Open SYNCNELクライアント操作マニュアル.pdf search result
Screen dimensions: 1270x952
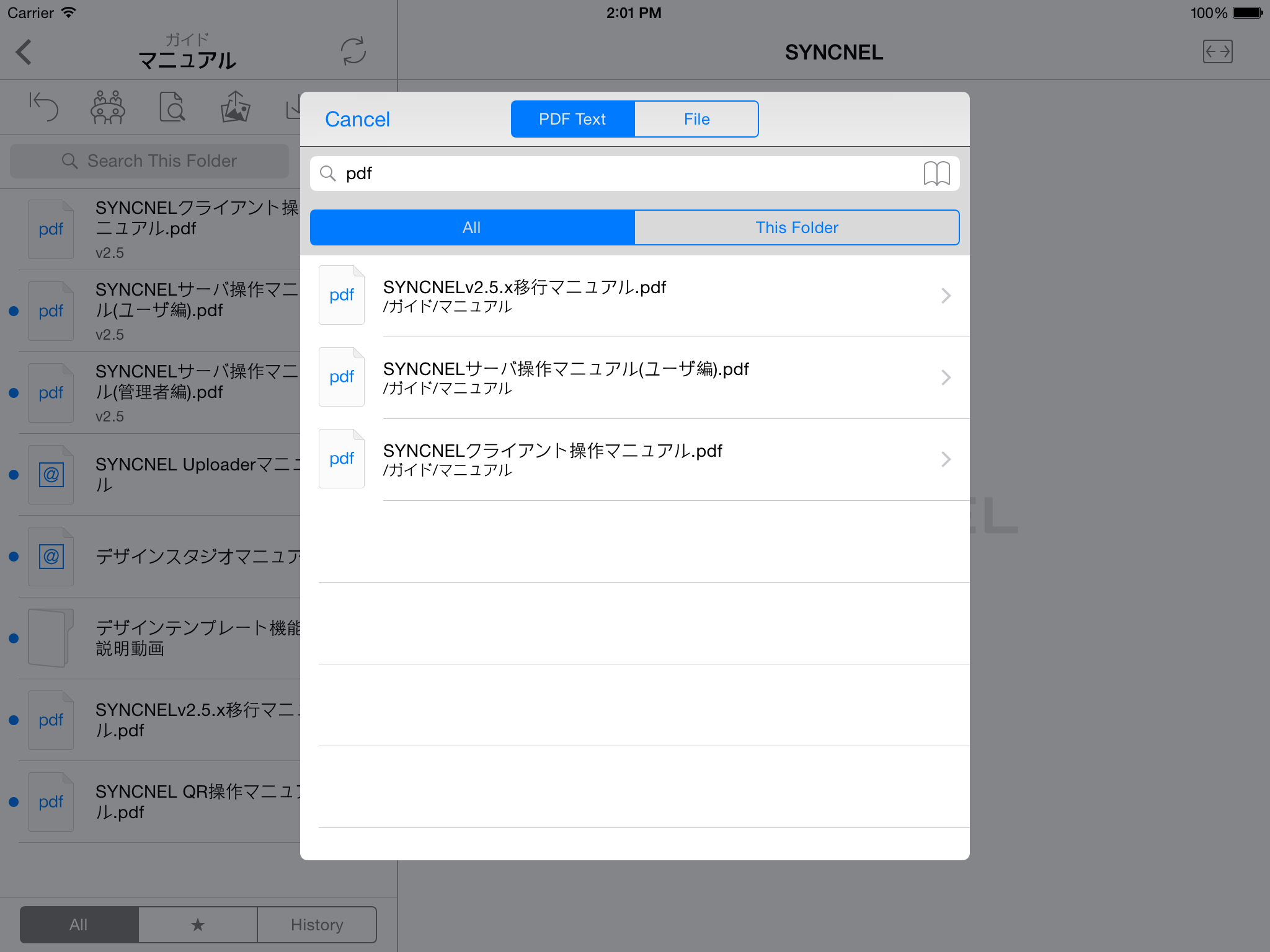[x=635, y=459]
